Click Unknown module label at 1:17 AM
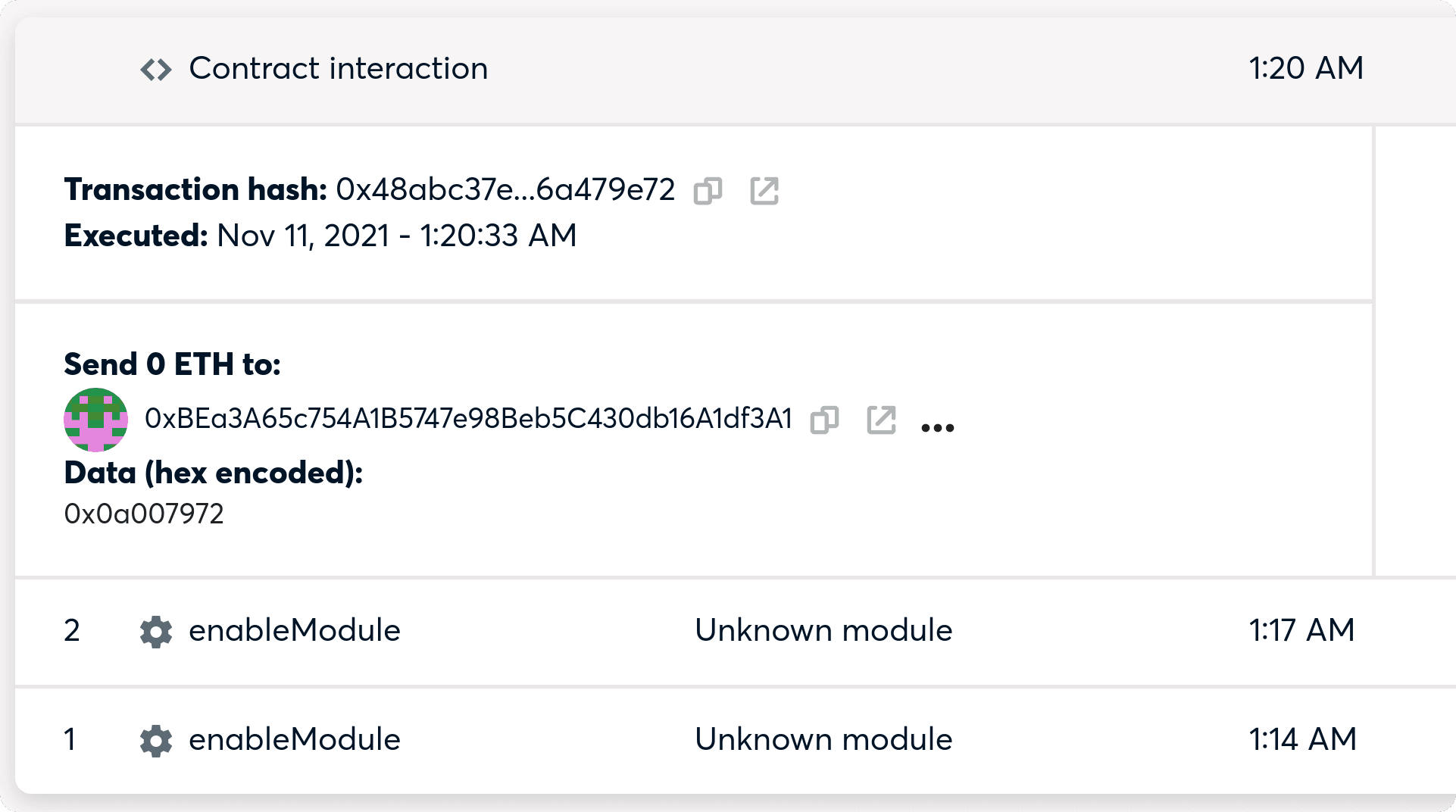The image size is (1456, 812). (x=823, y=630)
